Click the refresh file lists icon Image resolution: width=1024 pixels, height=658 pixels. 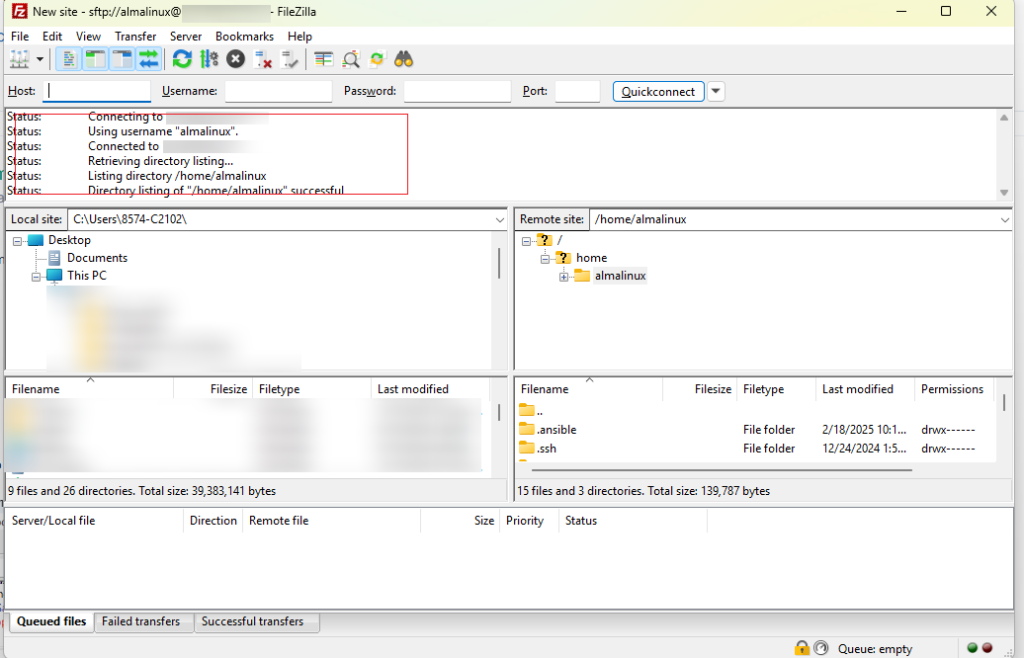click(x=182, y=59)
